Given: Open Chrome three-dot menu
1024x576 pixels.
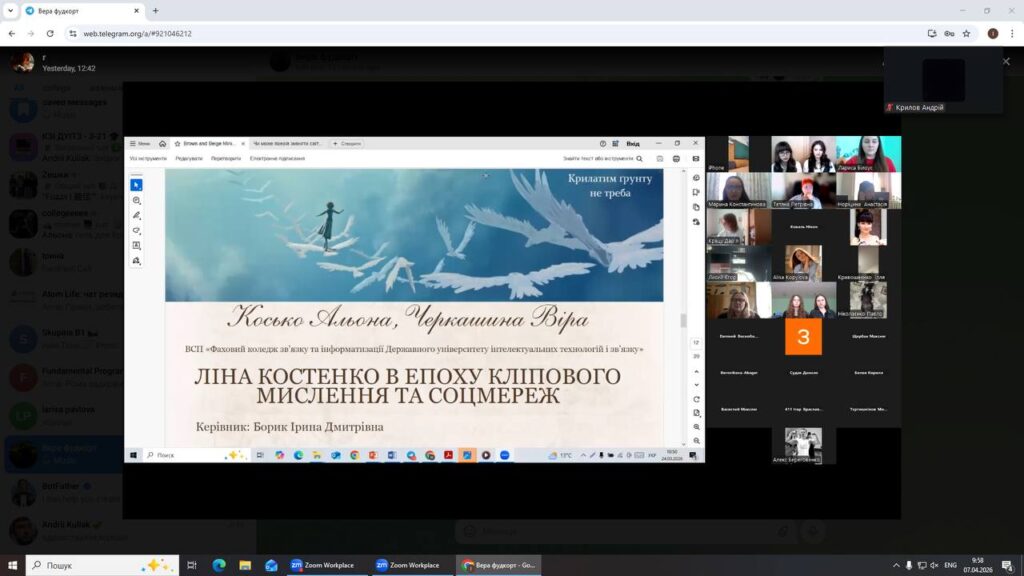Looking at the screenshot, I should (1012, 33).
